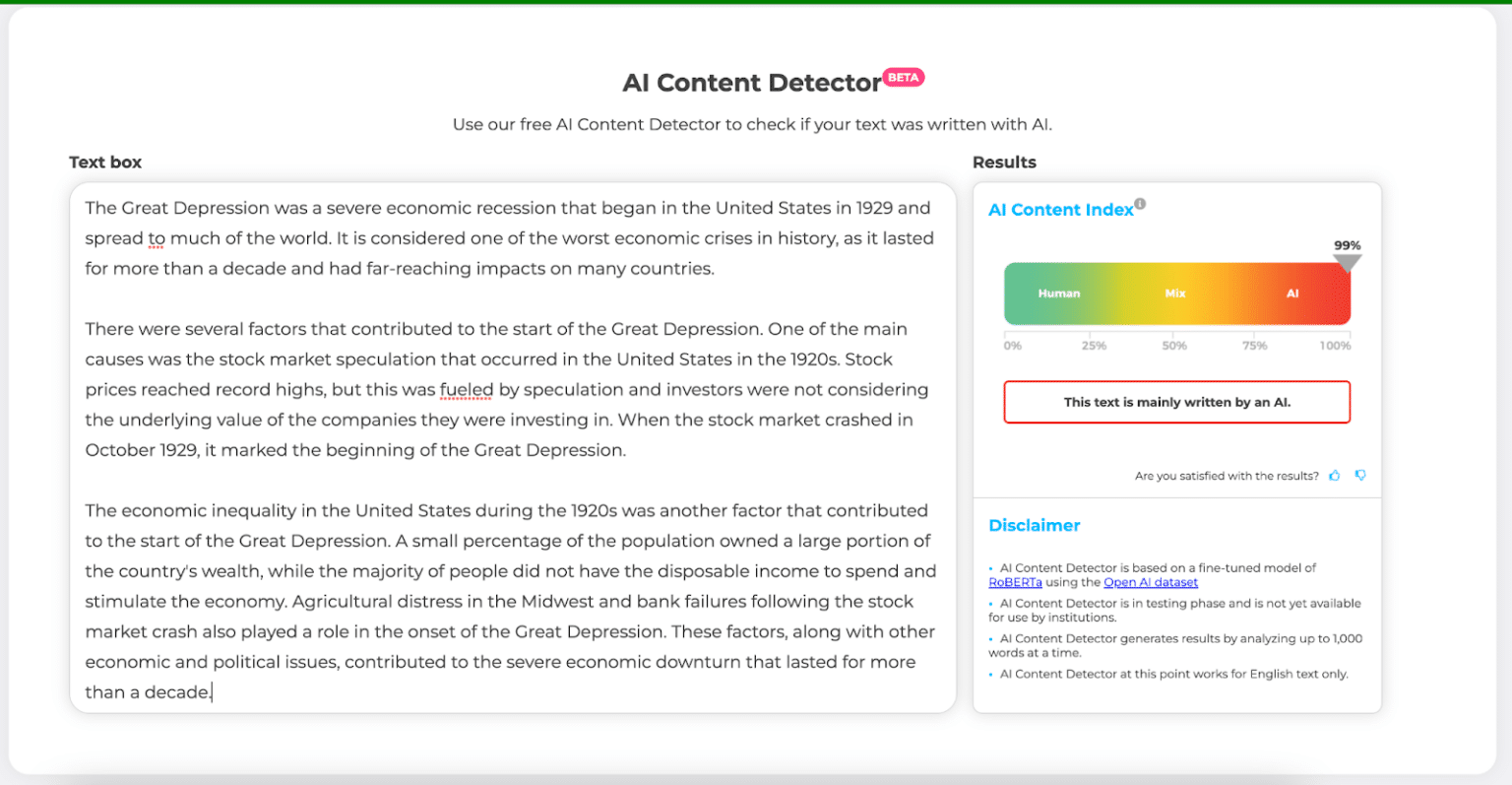Open the Open AI dataset link
Viewport: 1512px width, 785px height.
pyautogui.click(x=1151, y=582)
